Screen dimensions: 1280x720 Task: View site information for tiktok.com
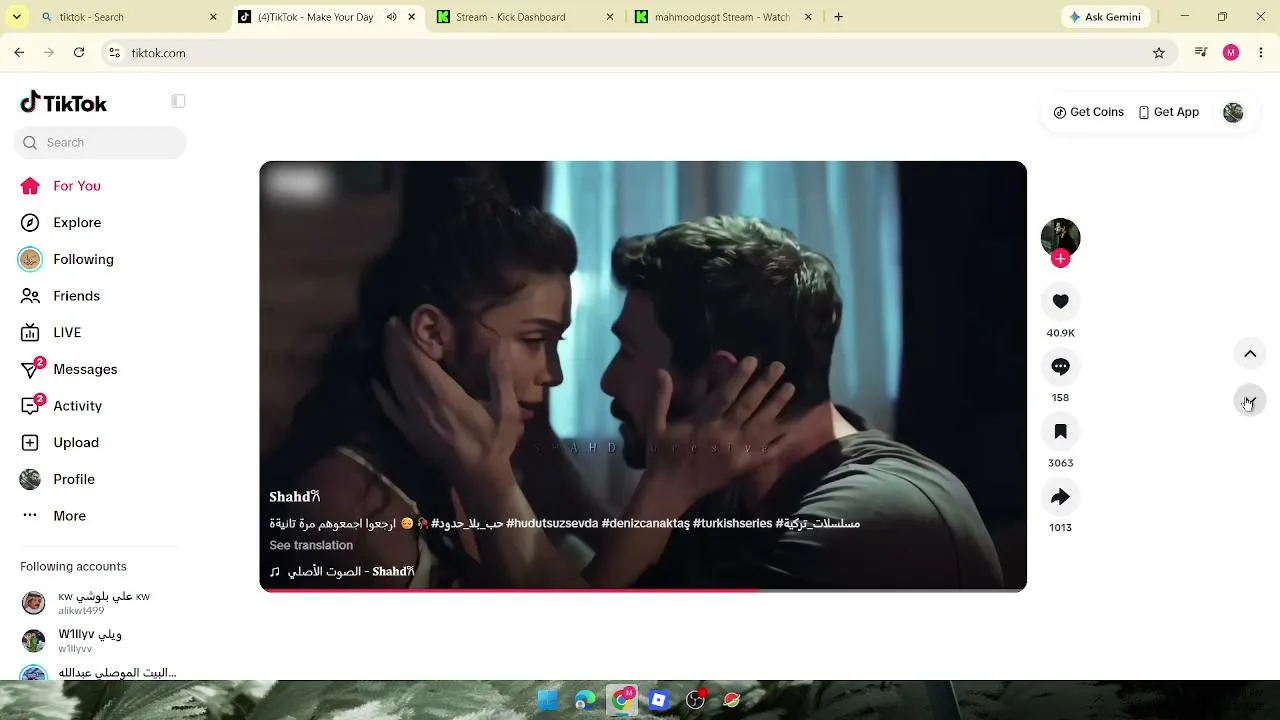pos(114,53)
